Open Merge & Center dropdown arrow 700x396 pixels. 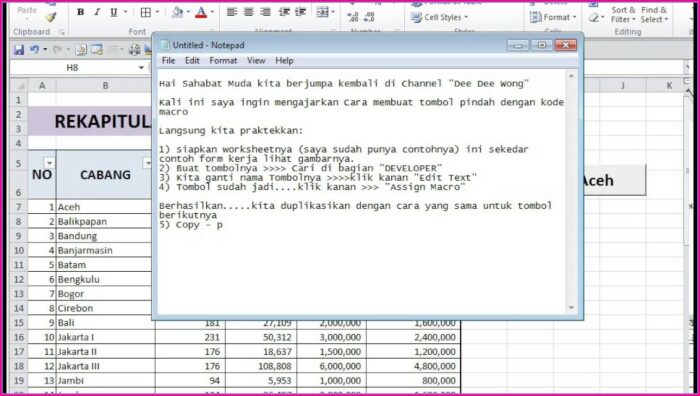click(x=333, y=13)
